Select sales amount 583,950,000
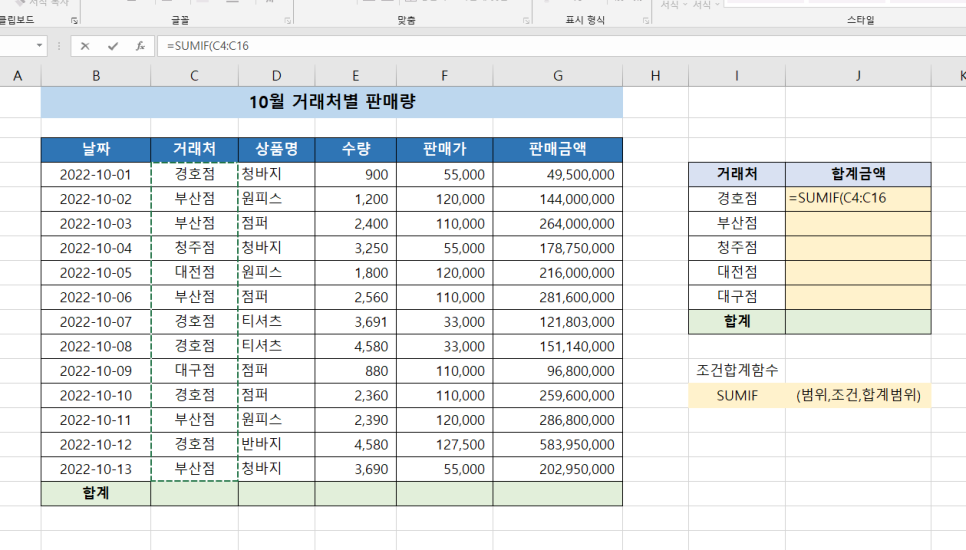Screen dimensions: 966x550 (x=558, y=445)
